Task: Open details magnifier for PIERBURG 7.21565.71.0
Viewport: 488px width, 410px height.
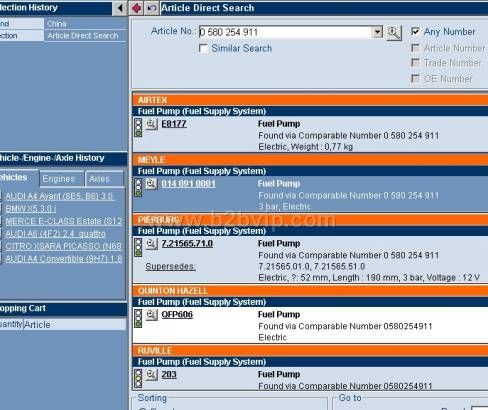Action: (152, 244)
